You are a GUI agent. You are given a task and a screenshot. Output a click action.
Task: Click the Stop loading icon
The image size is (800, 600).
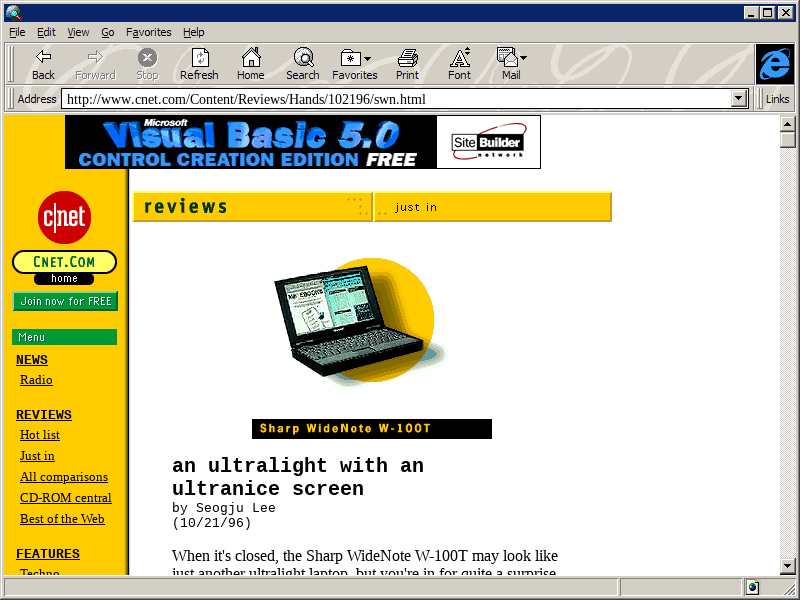(x=147, y=64)
